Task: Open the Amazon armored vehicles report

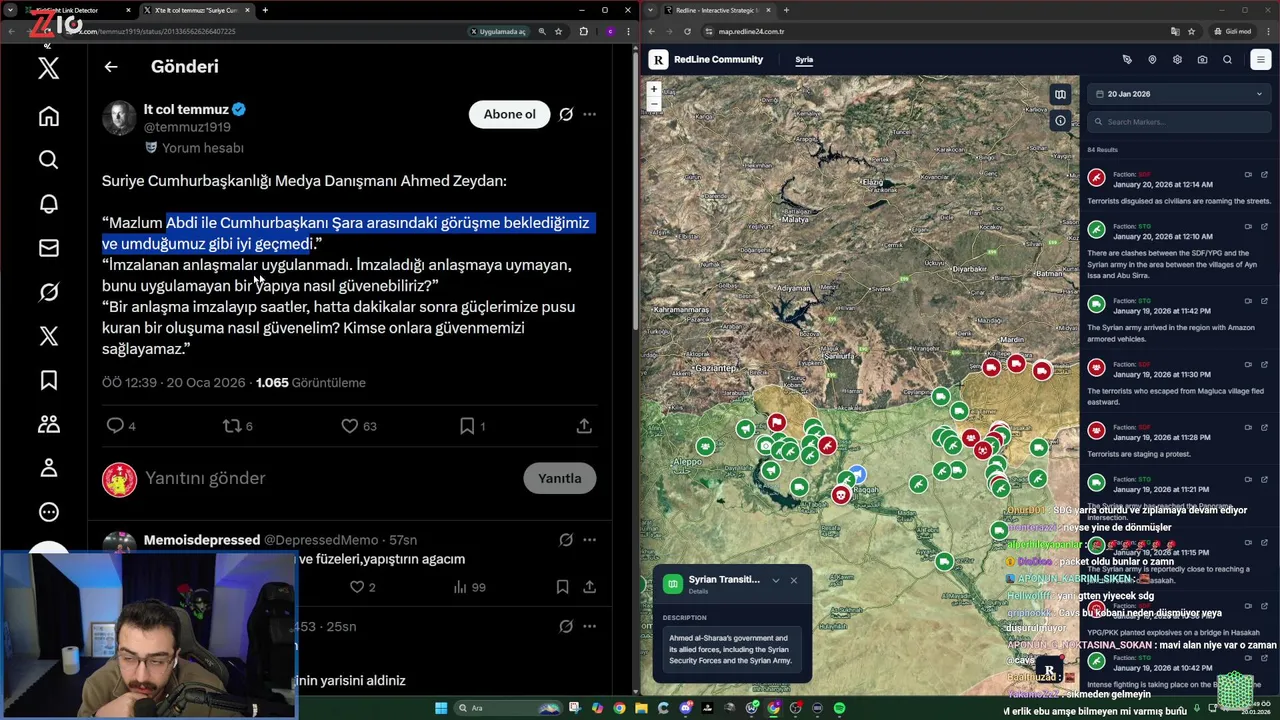Action: click(x=1179, y=320)
